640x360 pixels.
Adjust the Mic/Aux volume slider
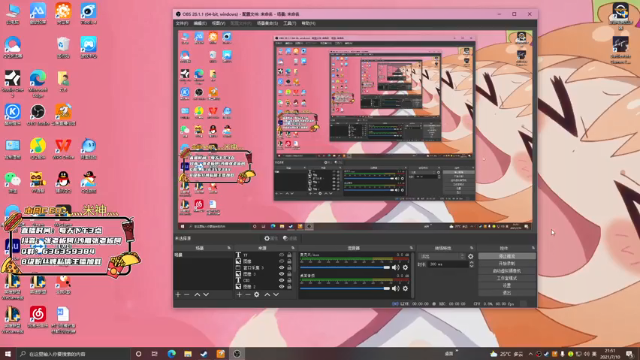pyautogui.click(x=345, y=267)
